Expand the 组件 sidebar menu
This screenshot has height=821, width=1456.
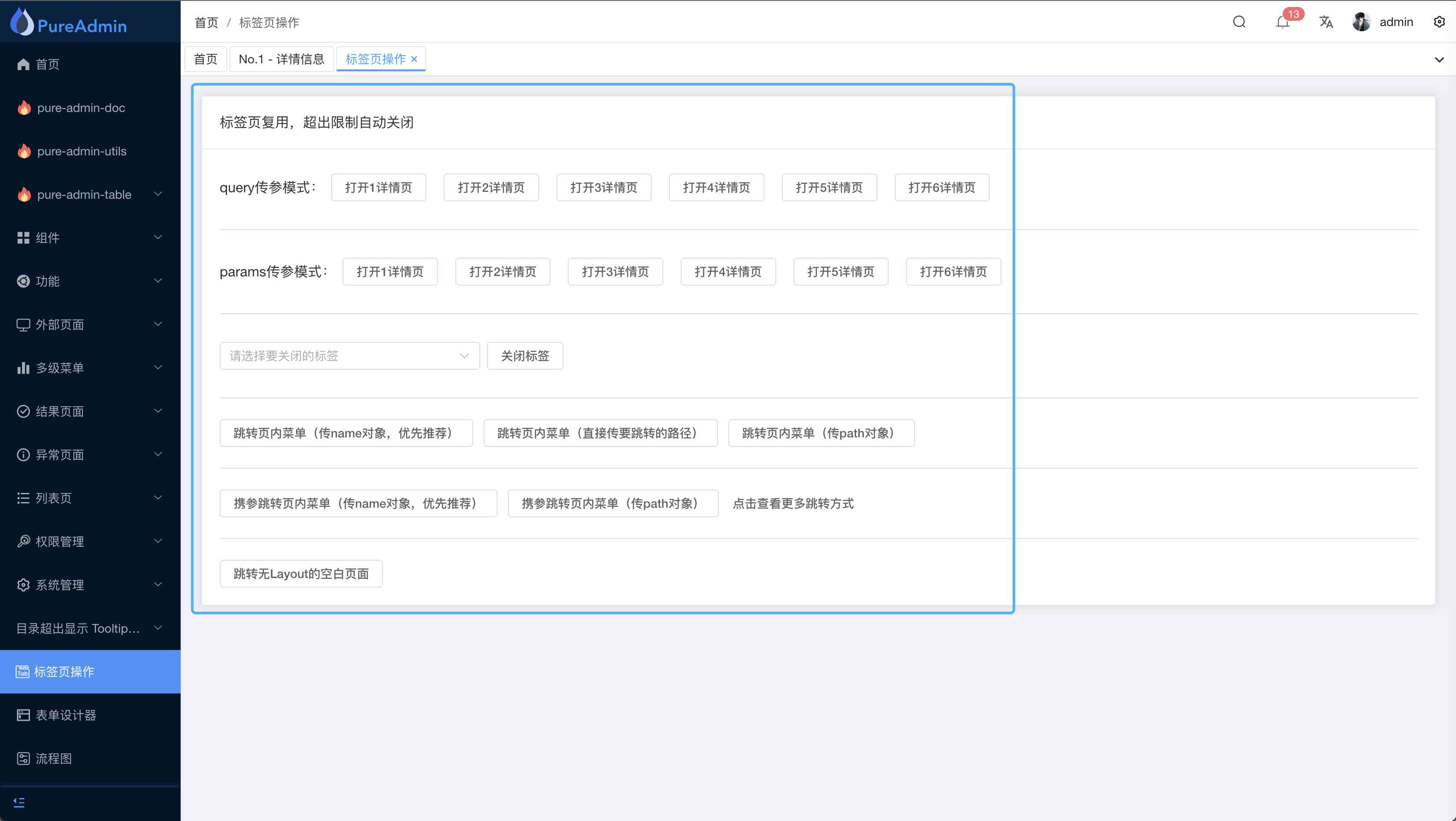pyautogui.click(x=90, y=238)
